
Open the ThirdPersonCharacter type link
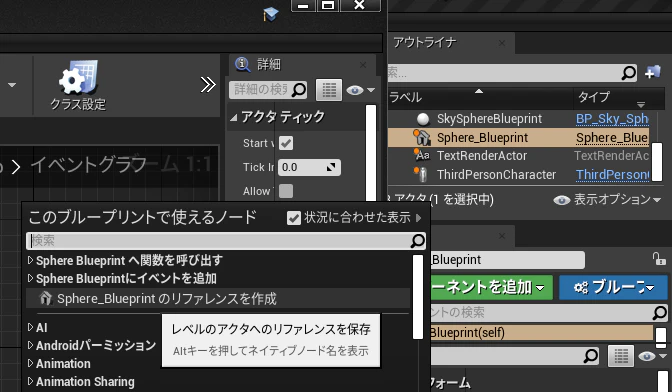pyautogui.click(x=612, y=174)
